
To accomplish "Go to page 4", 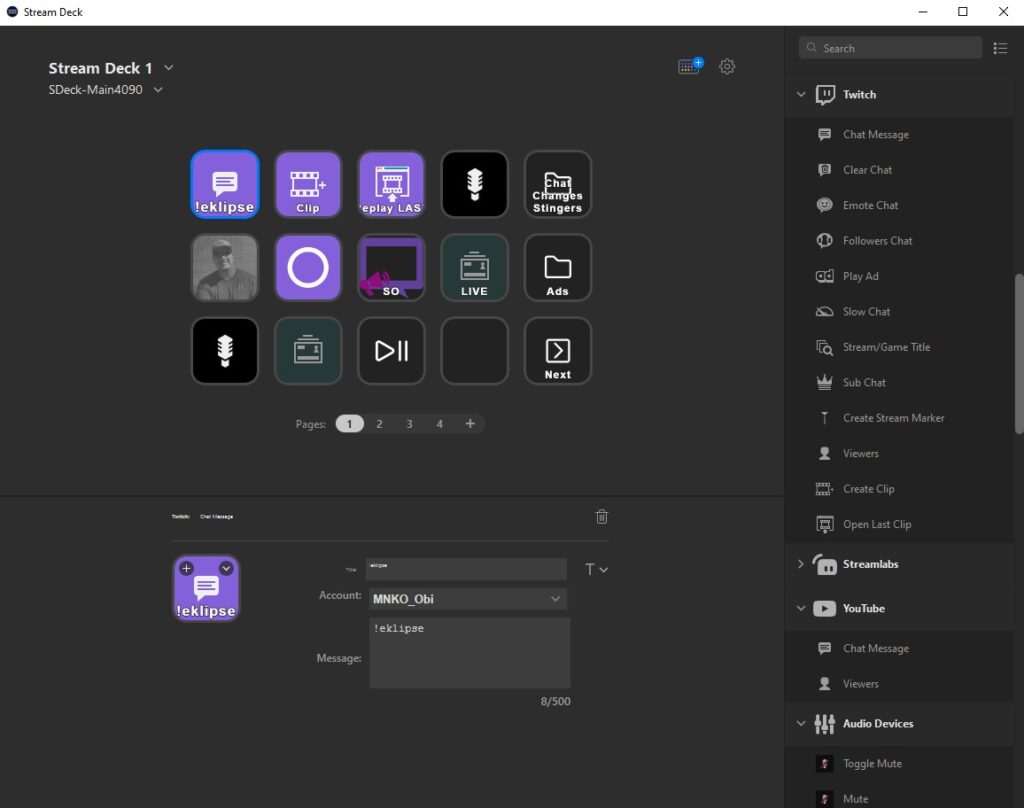I will pos(440,424).
